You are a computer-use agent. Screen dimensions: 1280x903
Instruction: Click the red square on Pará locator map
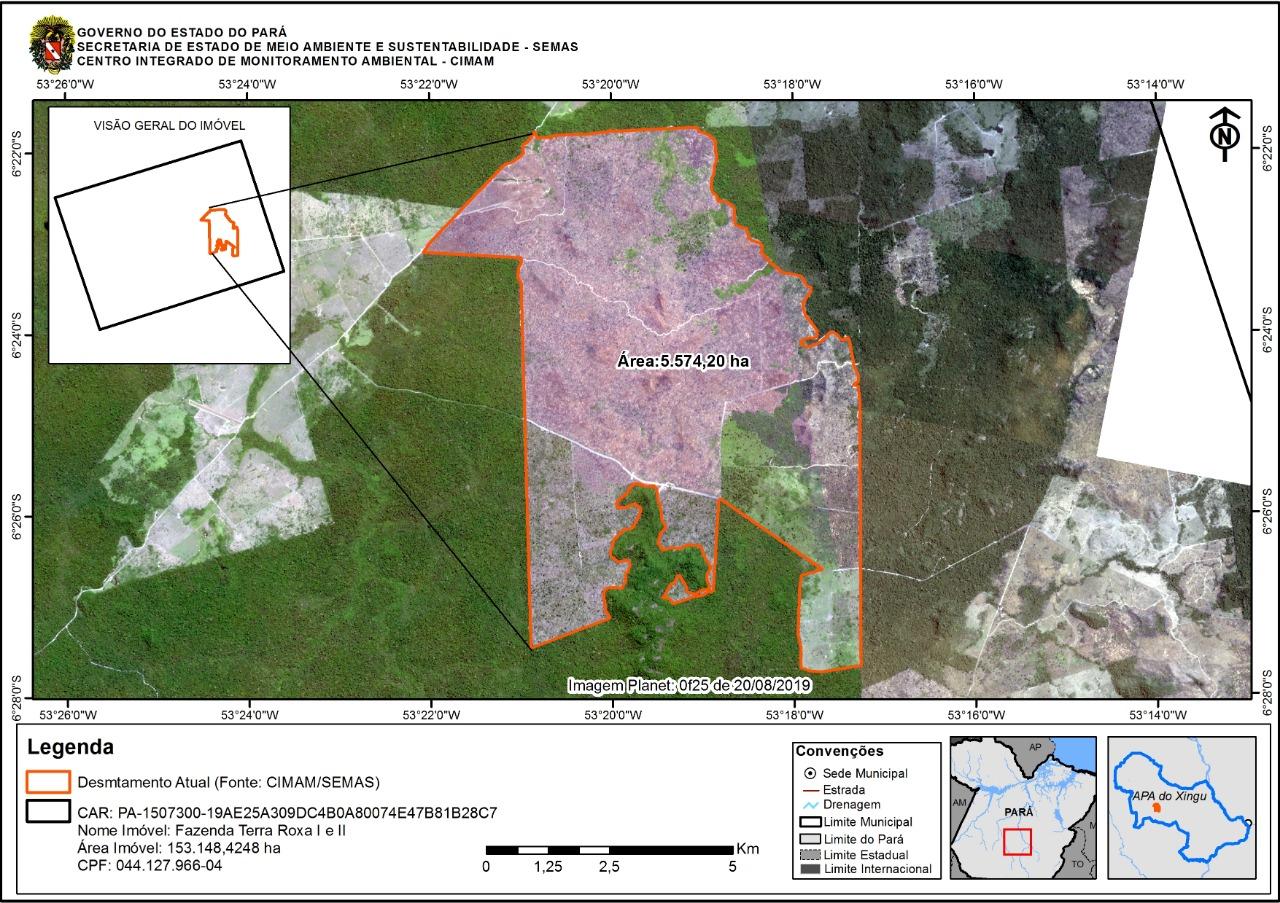[x=1018, y=841]
